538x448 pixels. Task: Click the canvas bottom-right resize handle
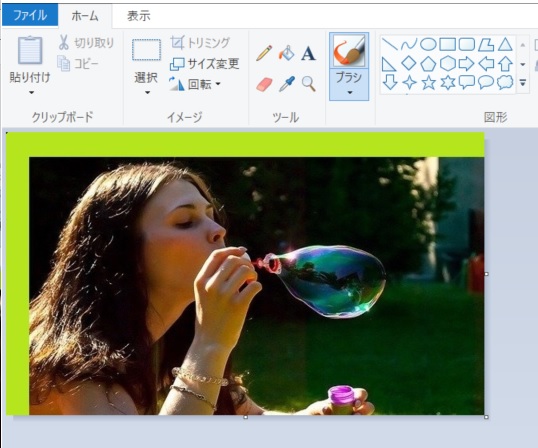coord(486,417)
